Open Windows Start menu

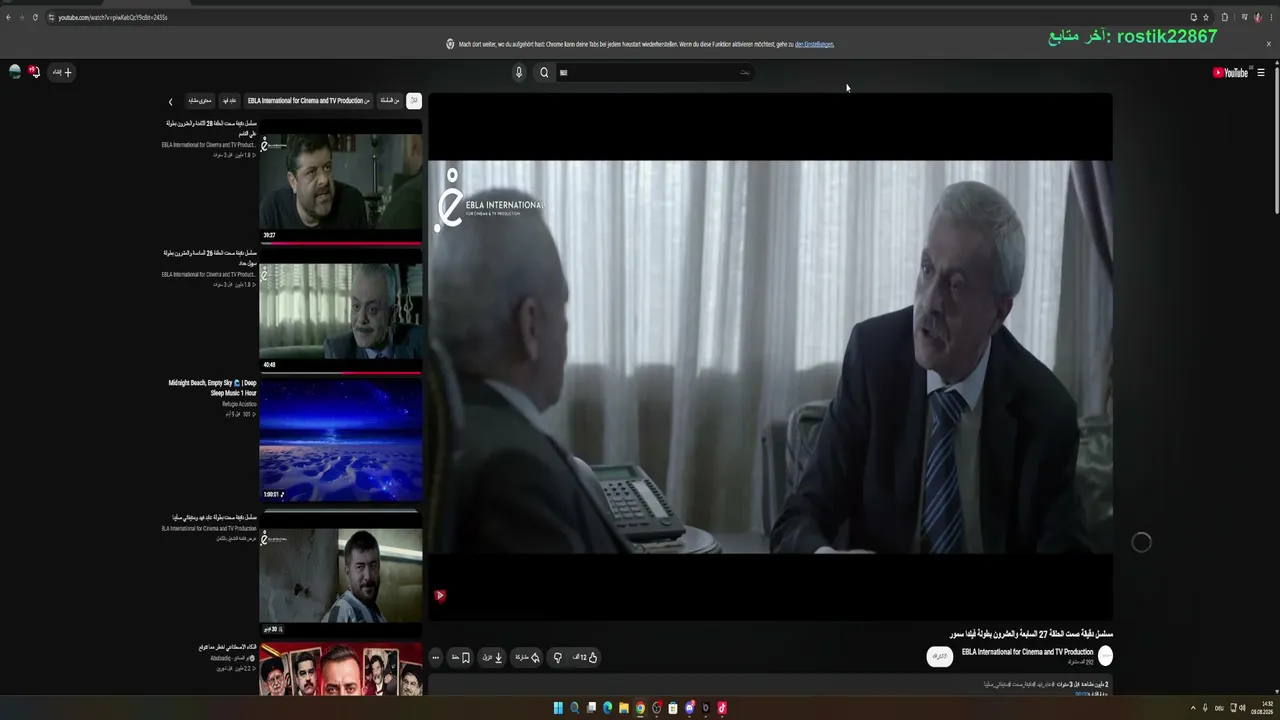pyautogui.click(x=558, y=708)
